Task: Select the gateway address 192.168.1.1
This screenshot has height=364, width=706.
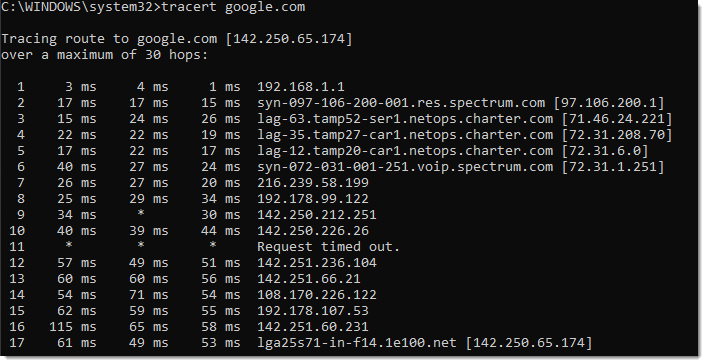Action: click(x=301, y=86)
